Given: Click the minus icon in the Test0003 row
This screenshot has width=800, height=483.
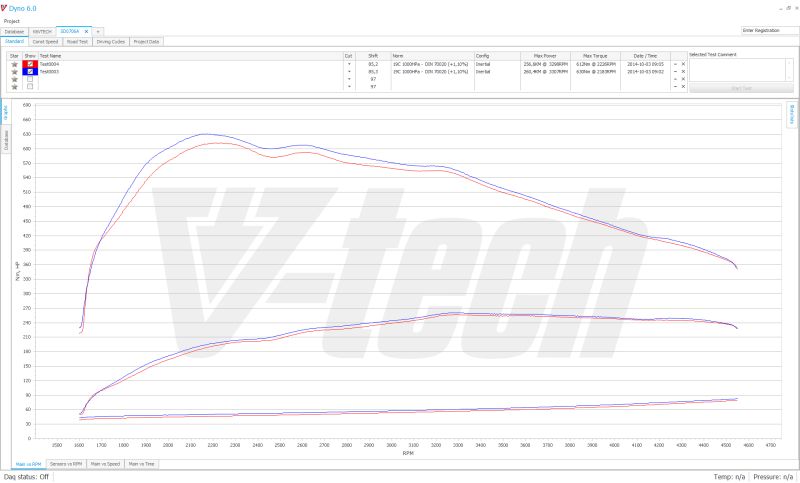Looking at the screenshot, I should 676,72.
